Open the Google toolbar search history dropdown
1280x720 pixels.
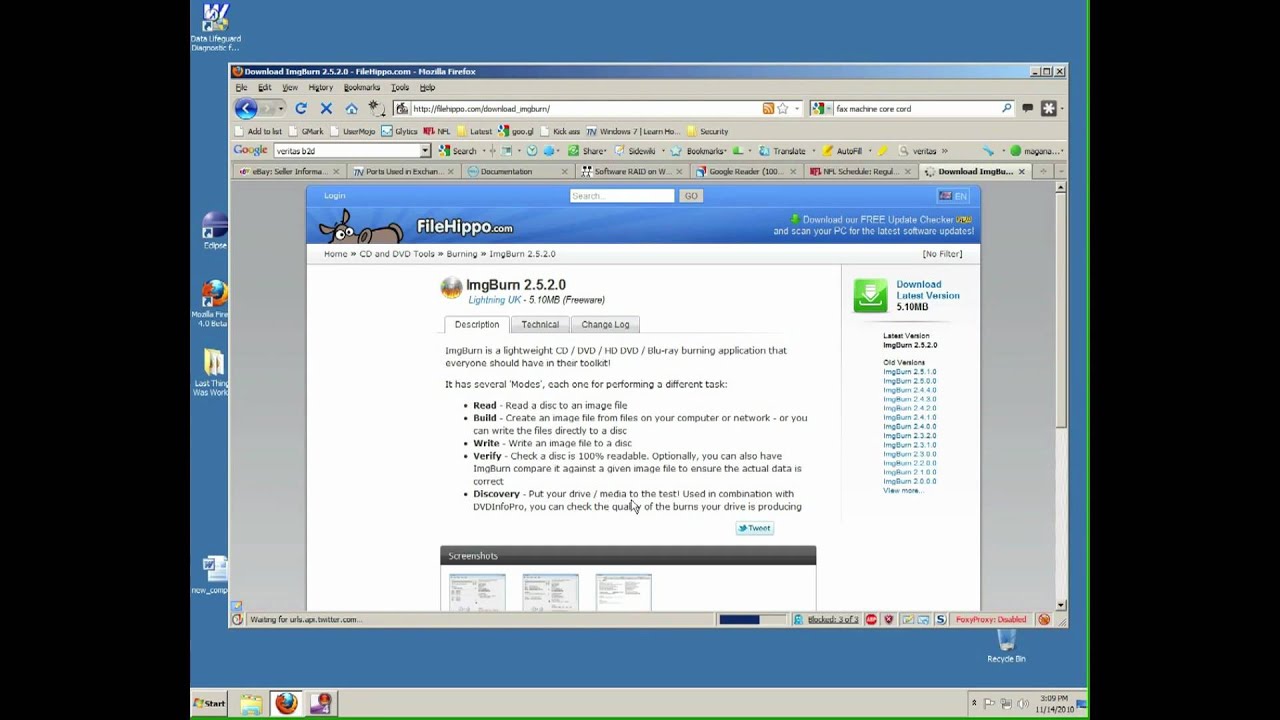pos(425,151)
